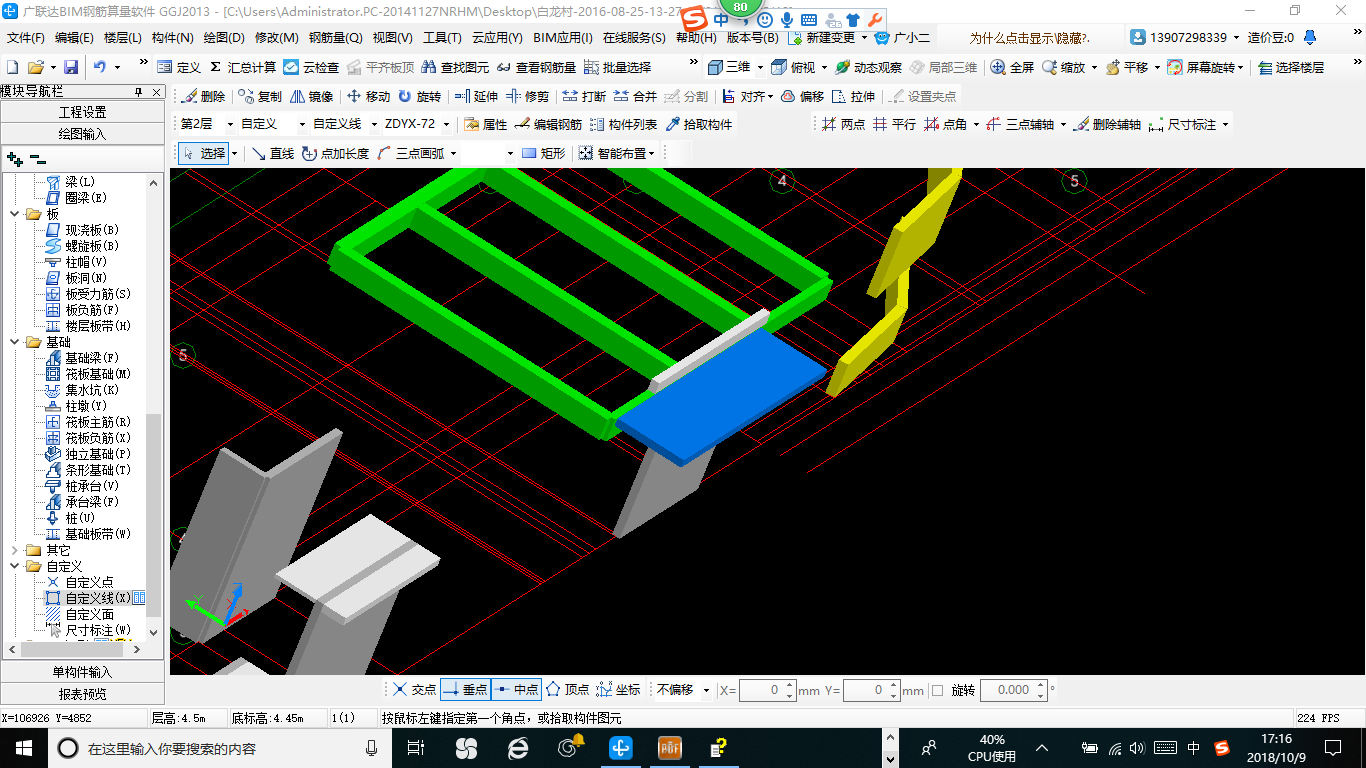
Task: Click the 工程设置 panel button
Action: point(82,112)
